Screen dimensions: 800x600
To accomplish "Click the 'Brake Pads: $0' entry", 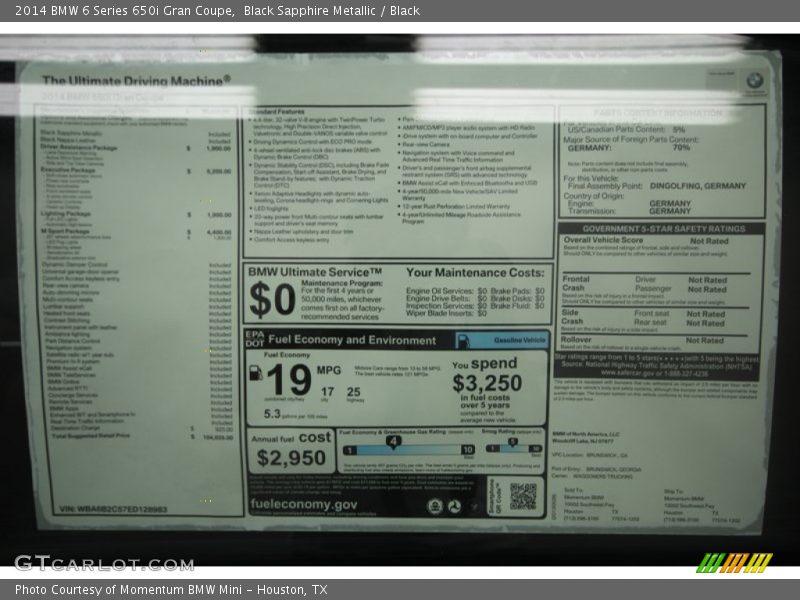I will [517, 291].
